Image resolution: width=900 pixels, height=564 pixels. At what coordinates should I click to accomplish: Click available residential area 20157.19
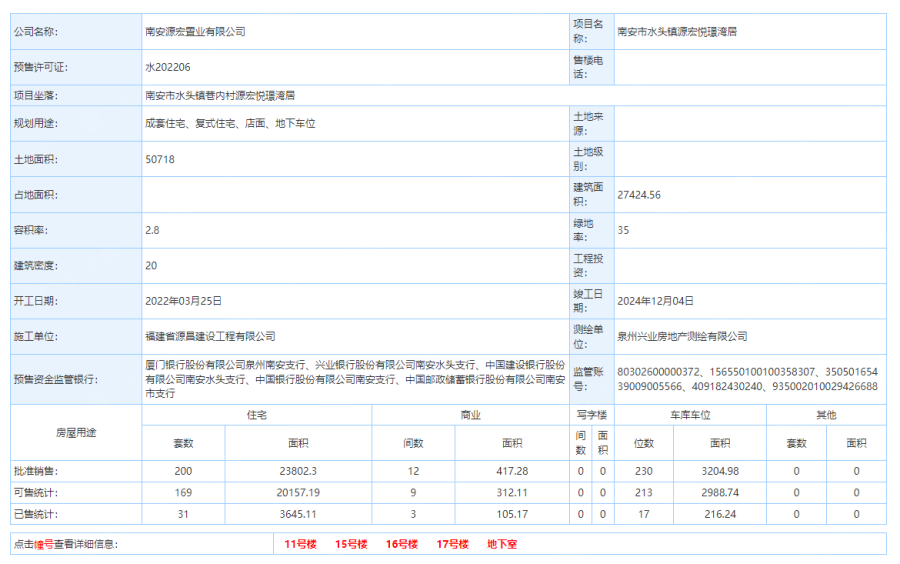[298, 493]
